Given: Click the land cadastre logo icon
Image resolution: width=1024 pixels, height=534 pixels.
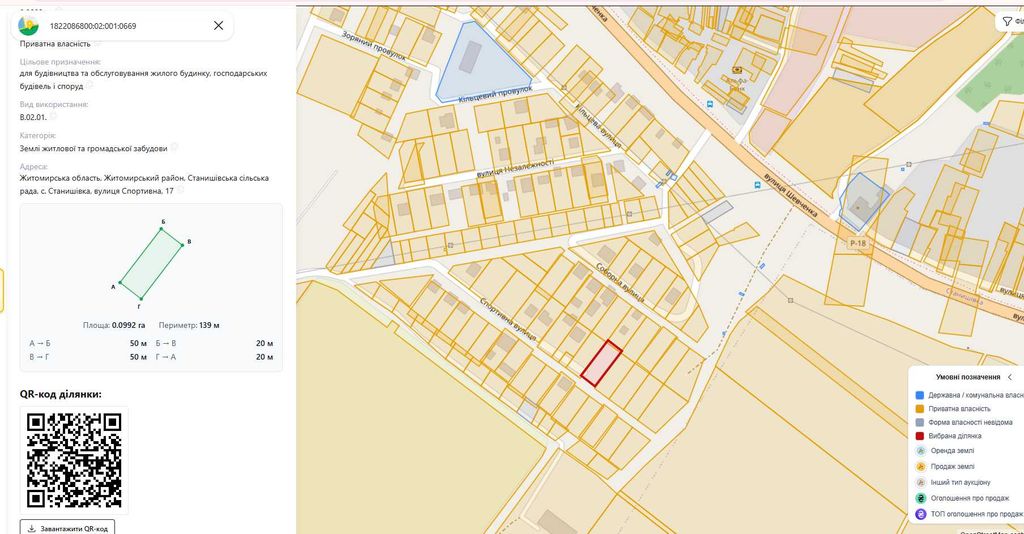Looking at the screenshot, I should 29,26.
